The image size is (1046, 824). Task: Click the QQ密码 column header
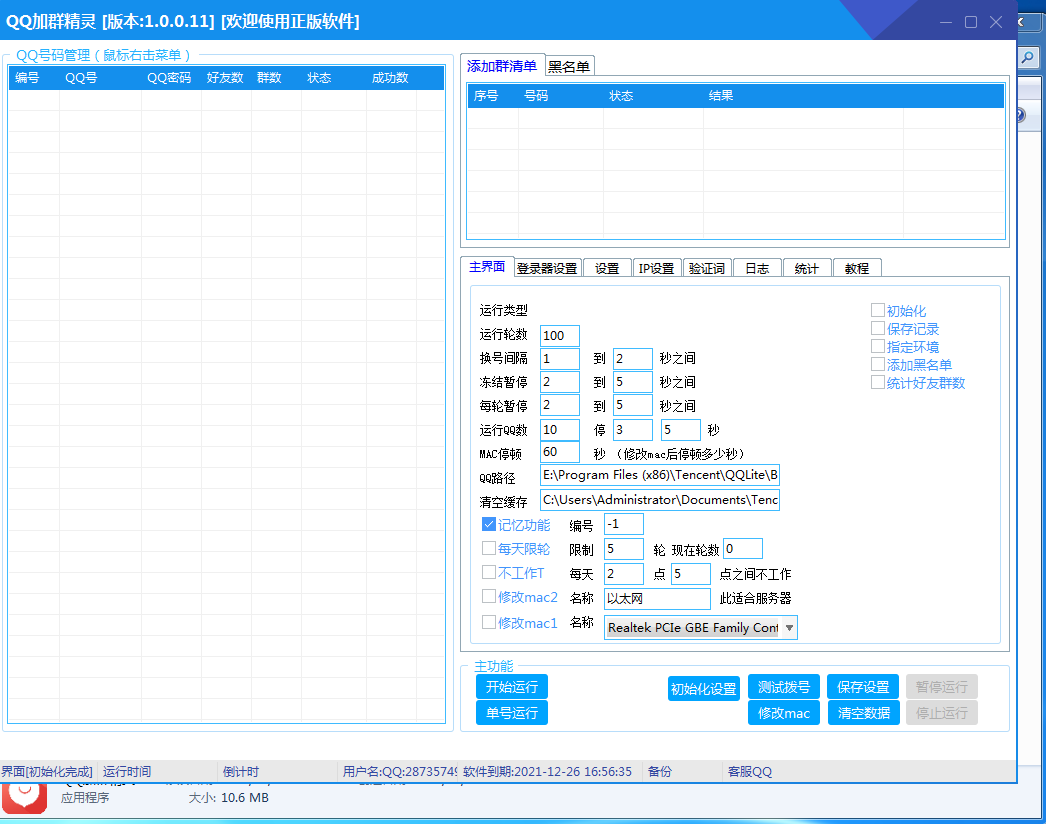169,78
